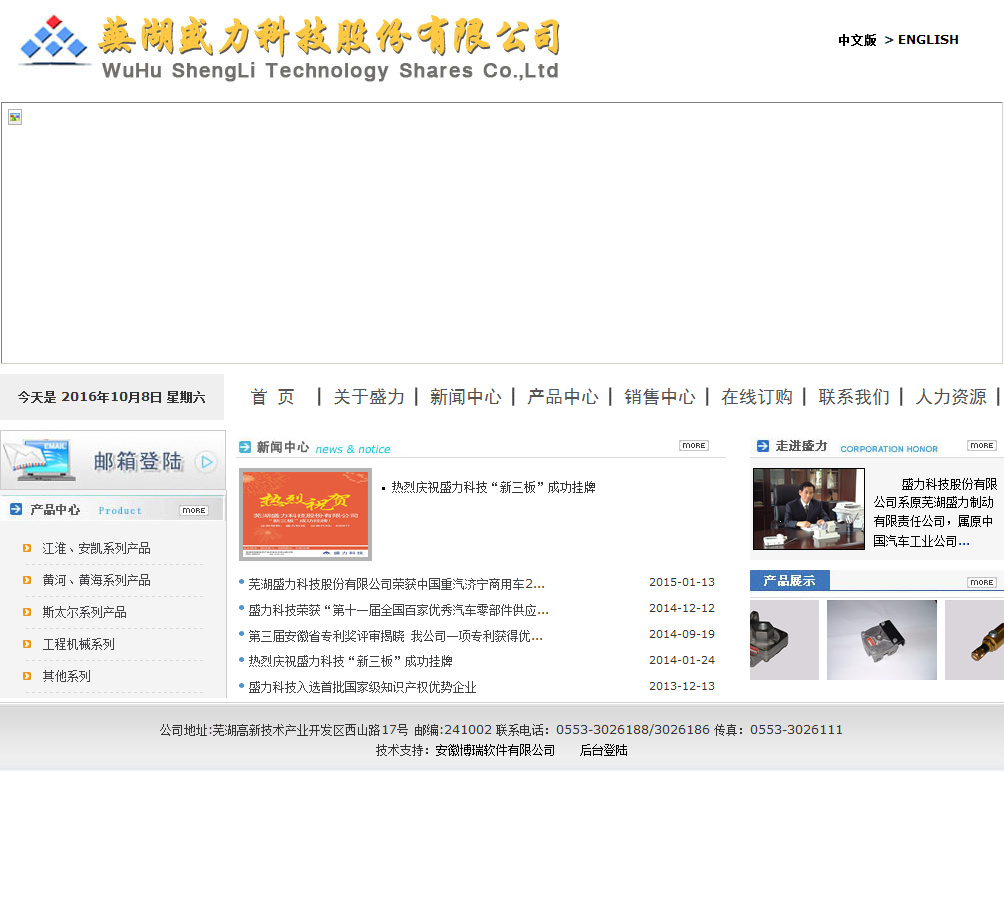This screenshot has height=913, width=1004.
Task: Open news 第三届安徽省专利奖评审揭晓
Action: click(x=395, y=636)
